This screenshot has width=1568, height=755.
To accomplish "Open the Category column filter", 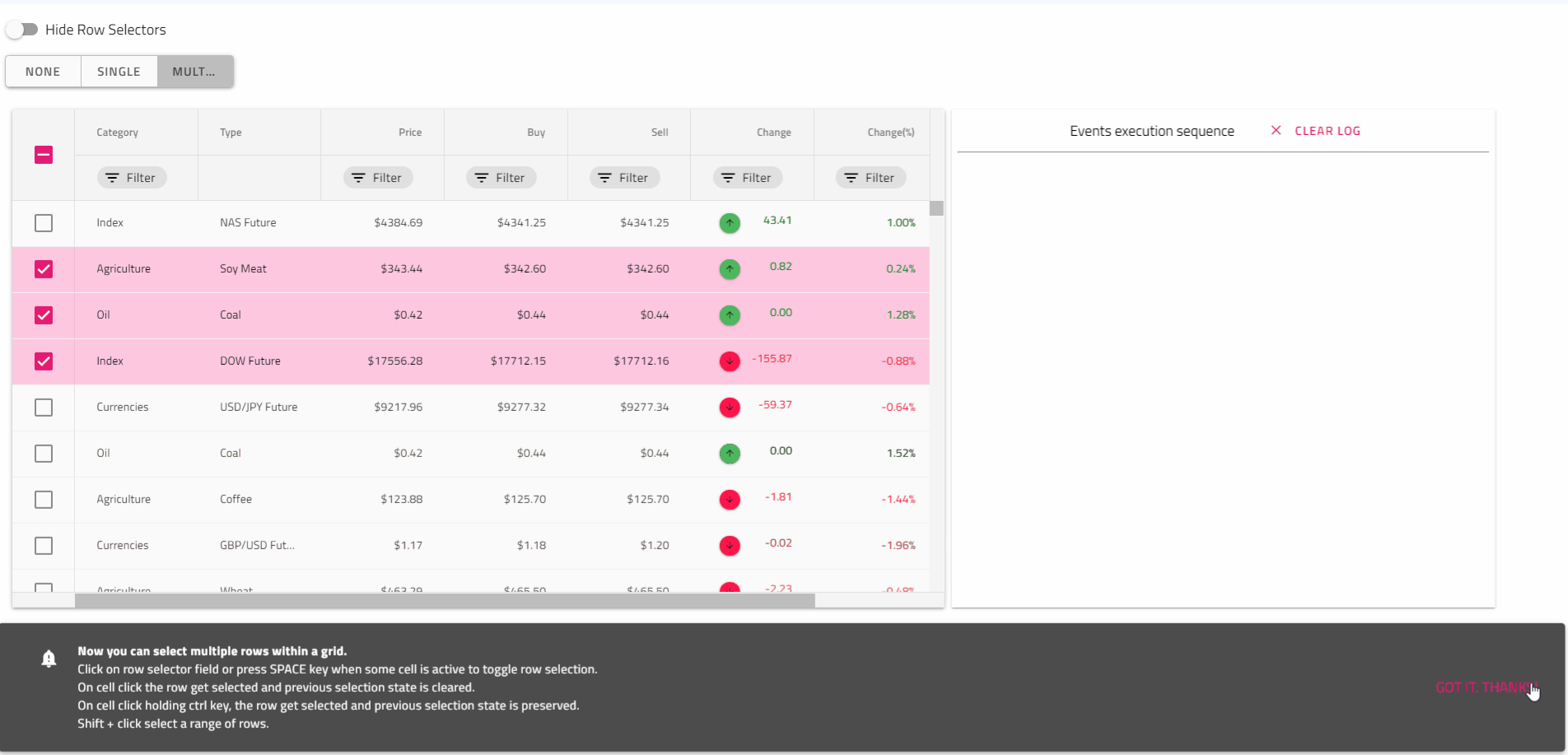I will tap(132, 178).
